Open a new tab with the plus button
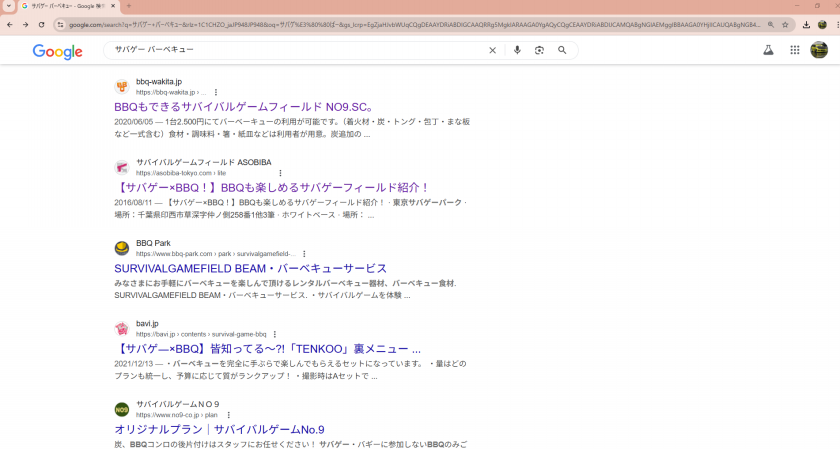 point(129,6)
